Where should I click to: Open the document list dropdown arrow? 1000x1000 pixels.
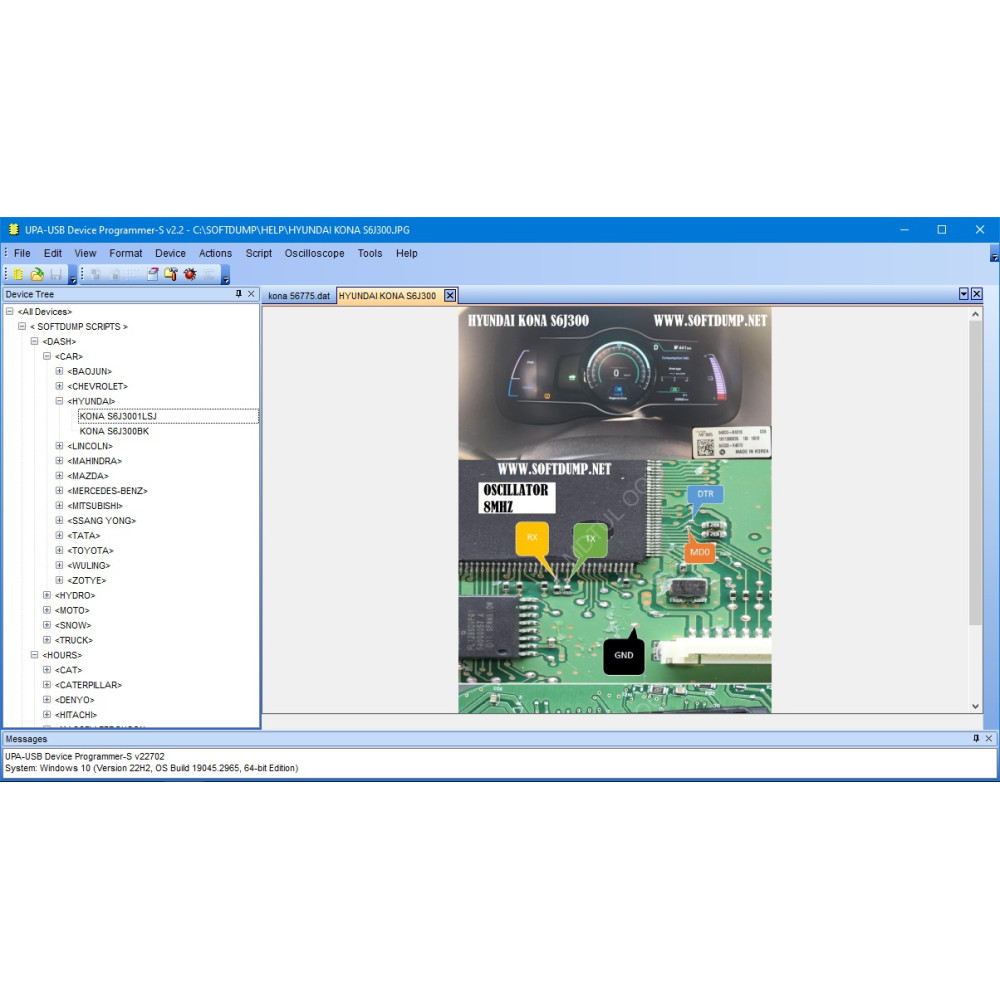(964, 294)
